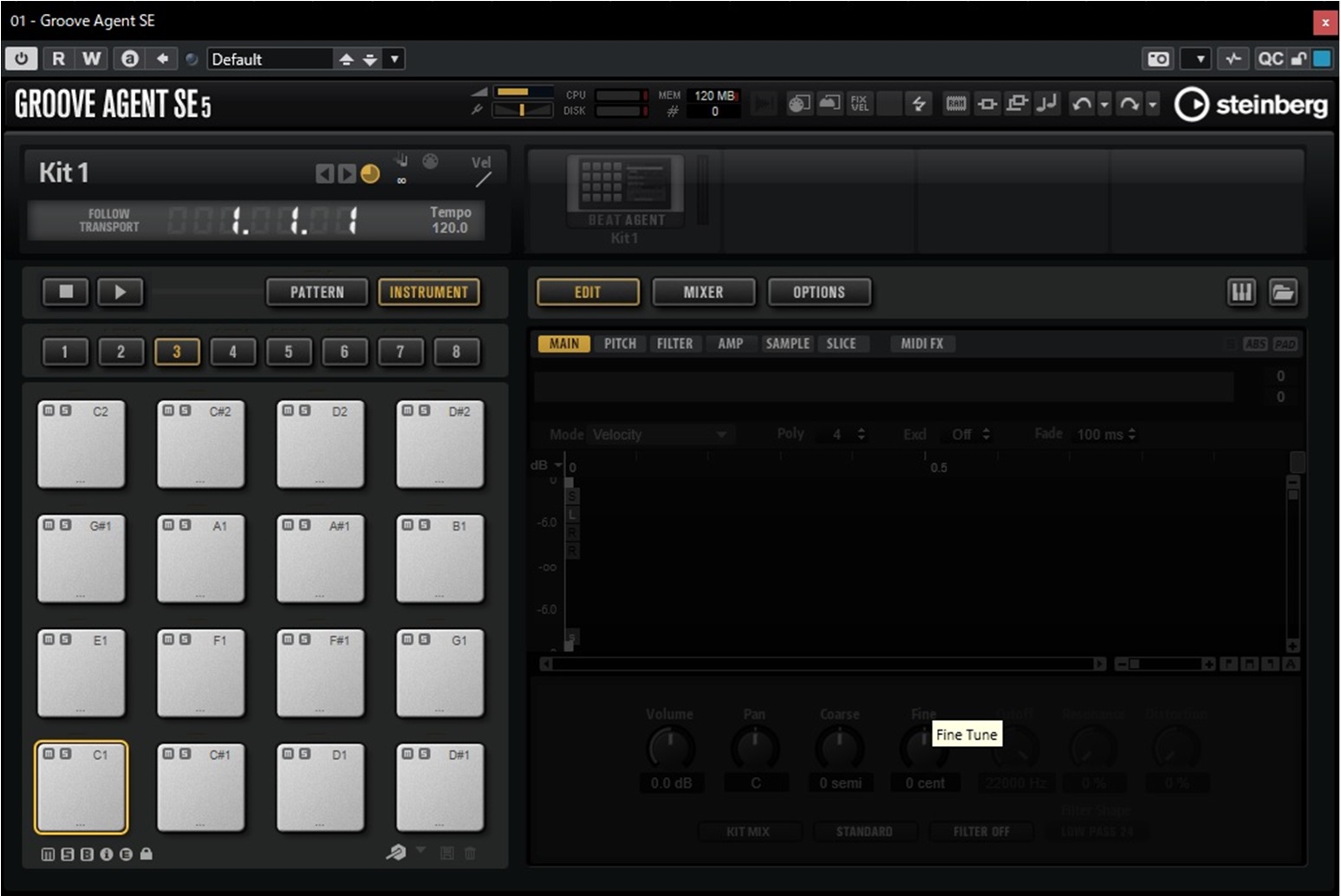
Task: Solo the D2 pad
Action: [304, 411]
